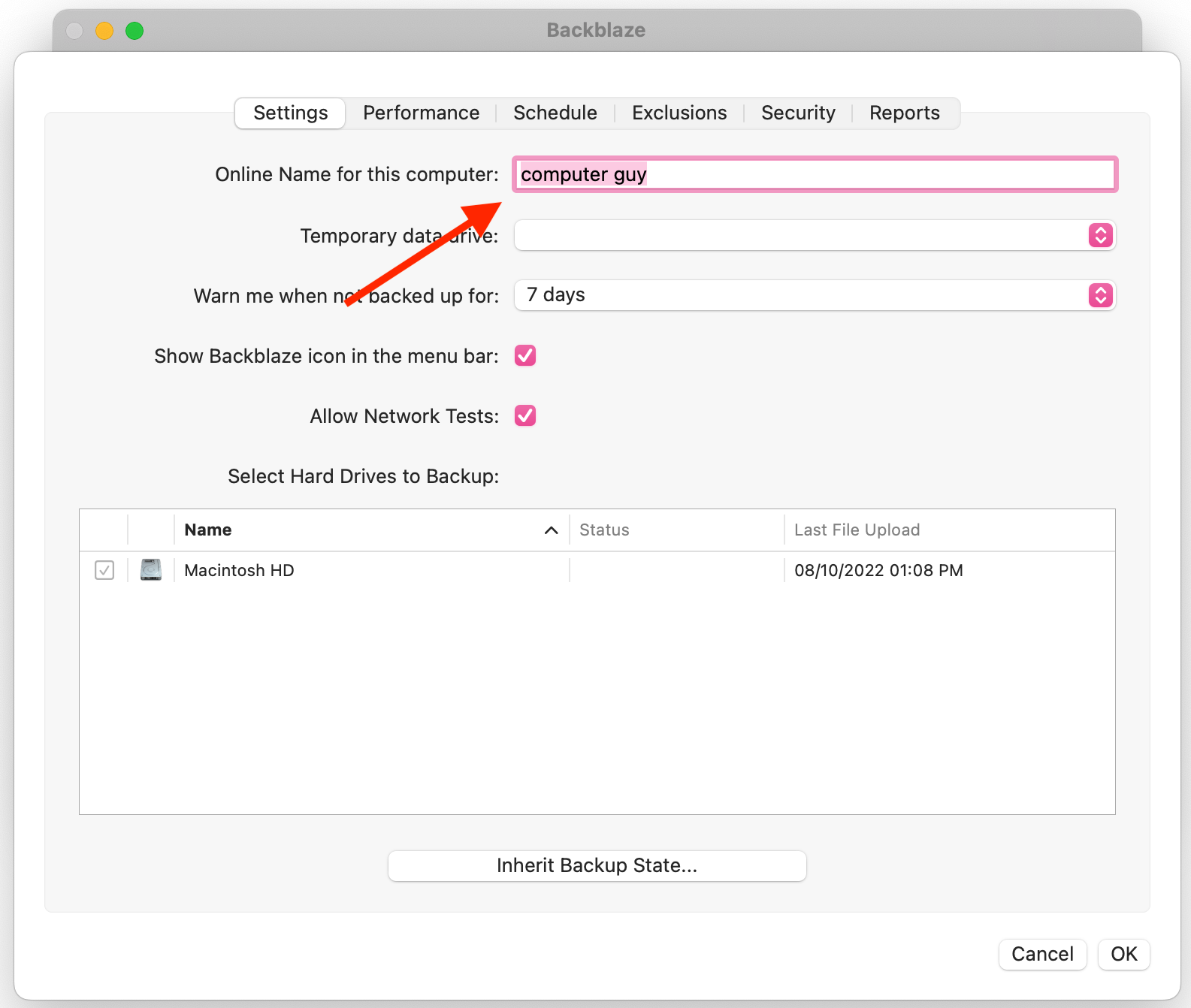
Task: Click the Last File Upload column header
Action: [x=950, y=530]
